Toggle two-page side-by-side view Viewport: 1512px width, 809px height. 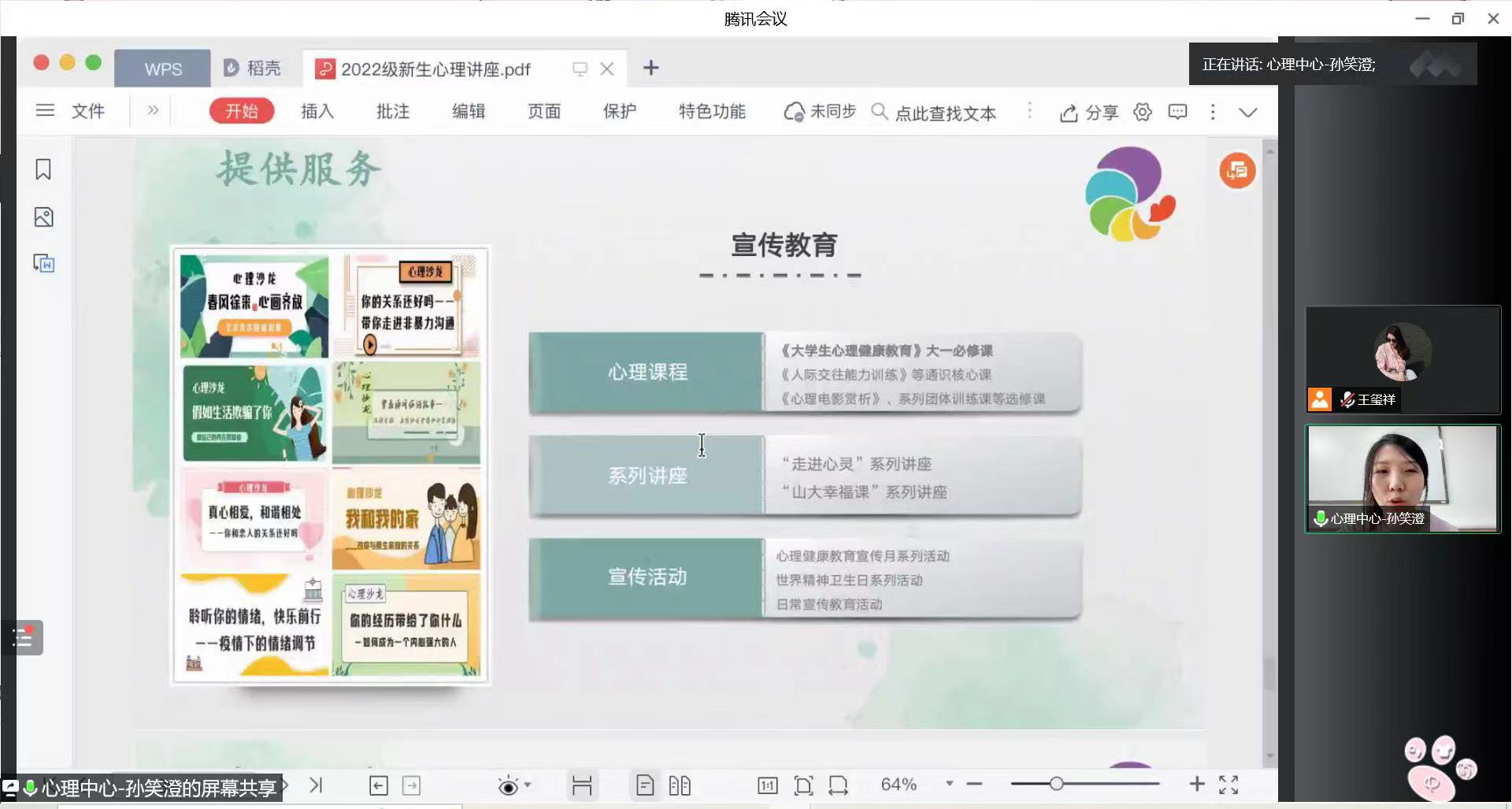680,785
